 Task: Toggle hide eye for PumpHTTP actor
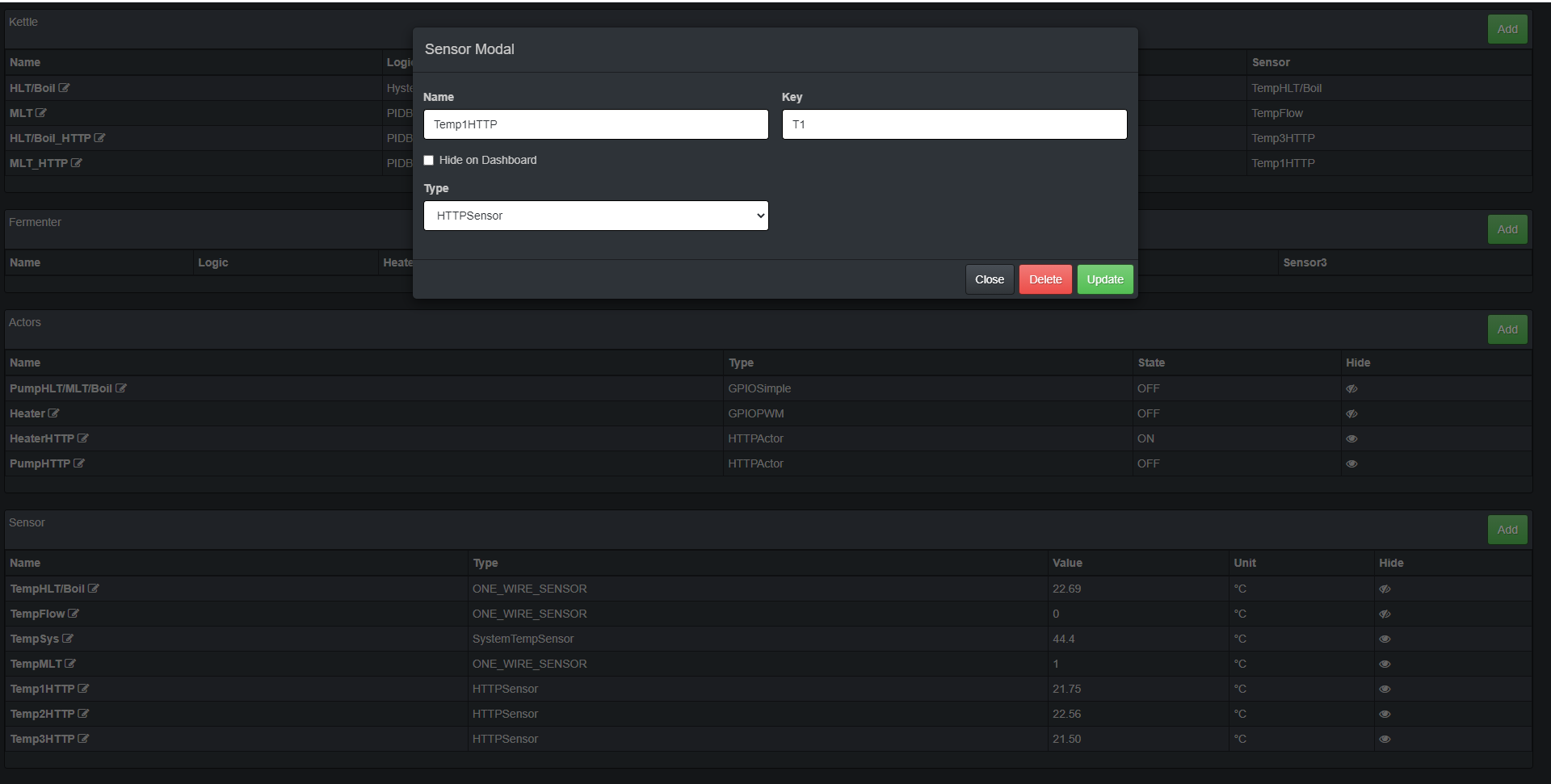pos(1351,463)
